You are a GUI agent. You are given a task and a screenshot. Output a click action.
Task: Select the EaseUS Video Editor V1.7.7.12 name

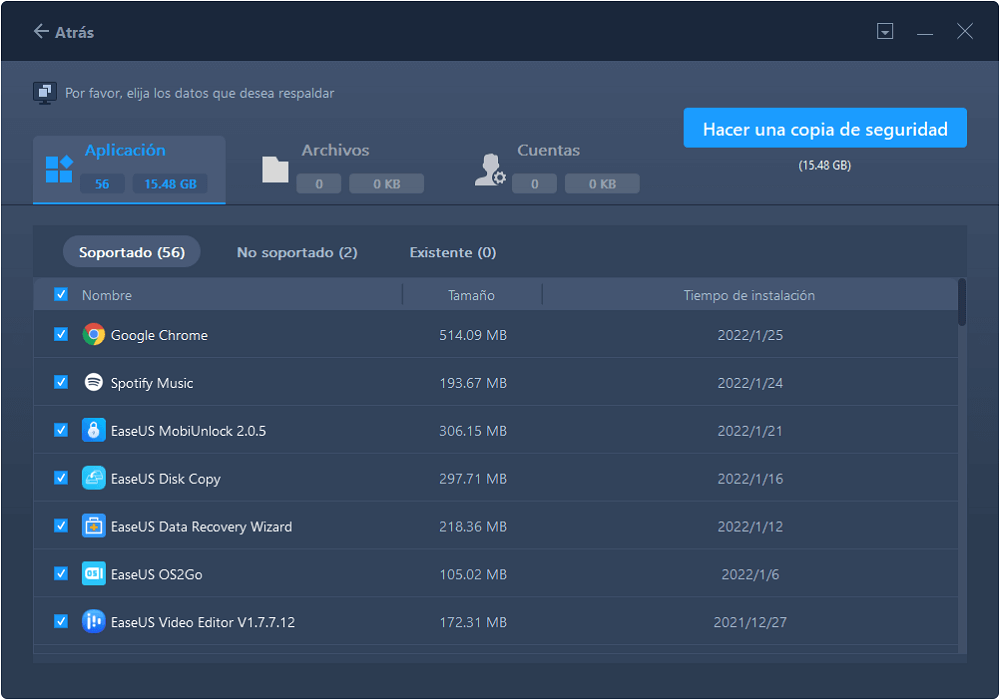pyautogui.click(x=203, y=622)
